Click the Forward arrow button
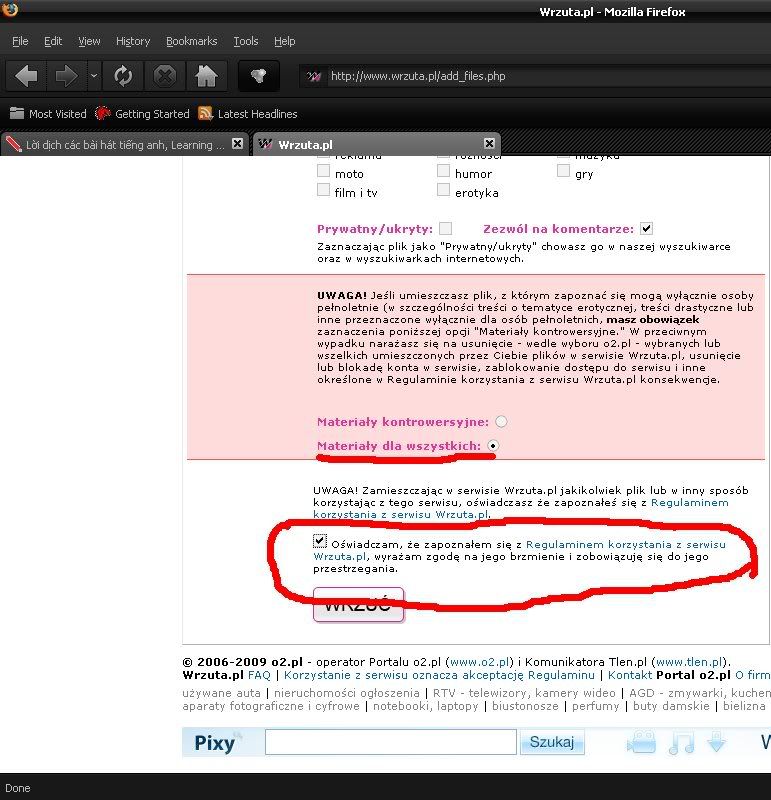 tap(66, 76)
